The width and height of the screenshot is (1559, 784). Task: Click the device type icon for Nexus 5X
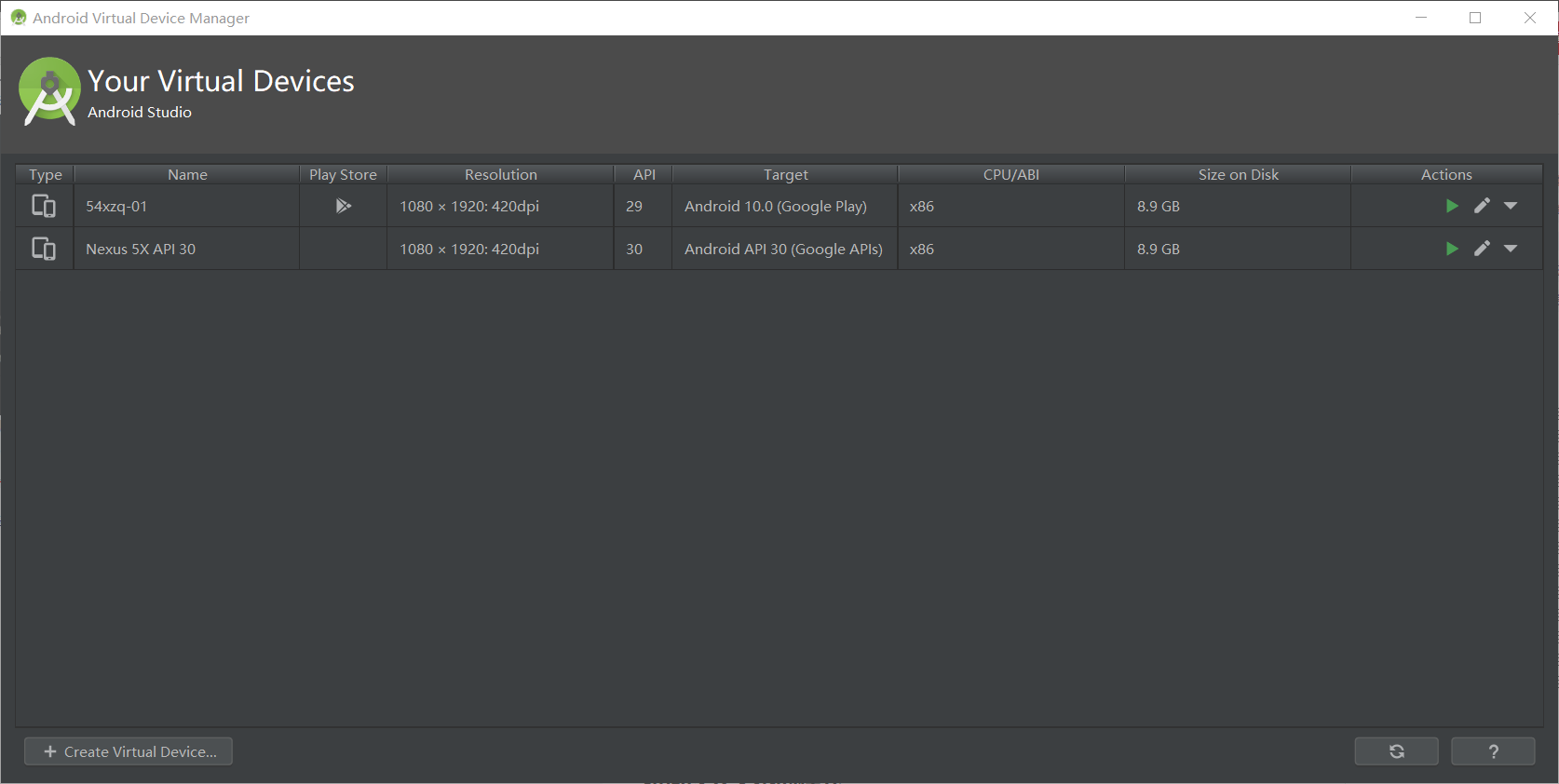[x=44, y=249]
